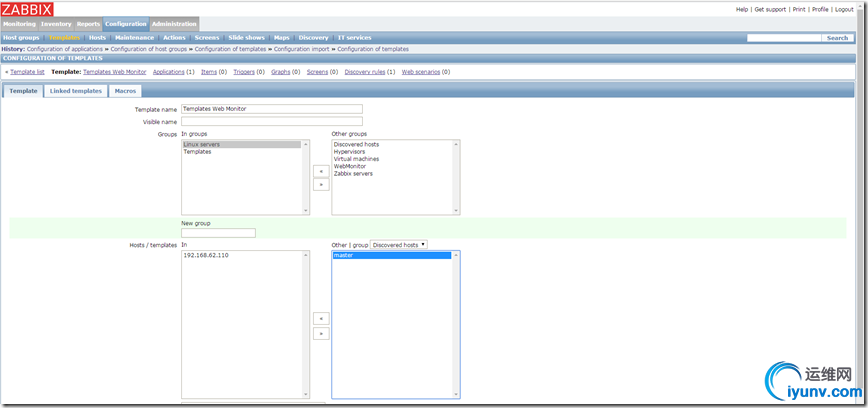
Task: Click the Template name field
Action: pos(272,109)
